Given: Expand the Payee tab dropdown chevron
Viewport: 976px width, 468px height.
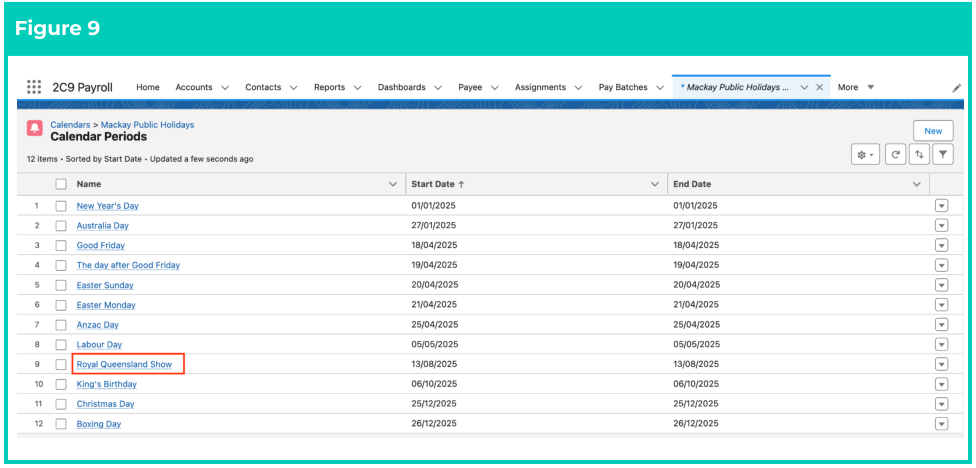Looking at the screenshot, I should pos(494,88).
